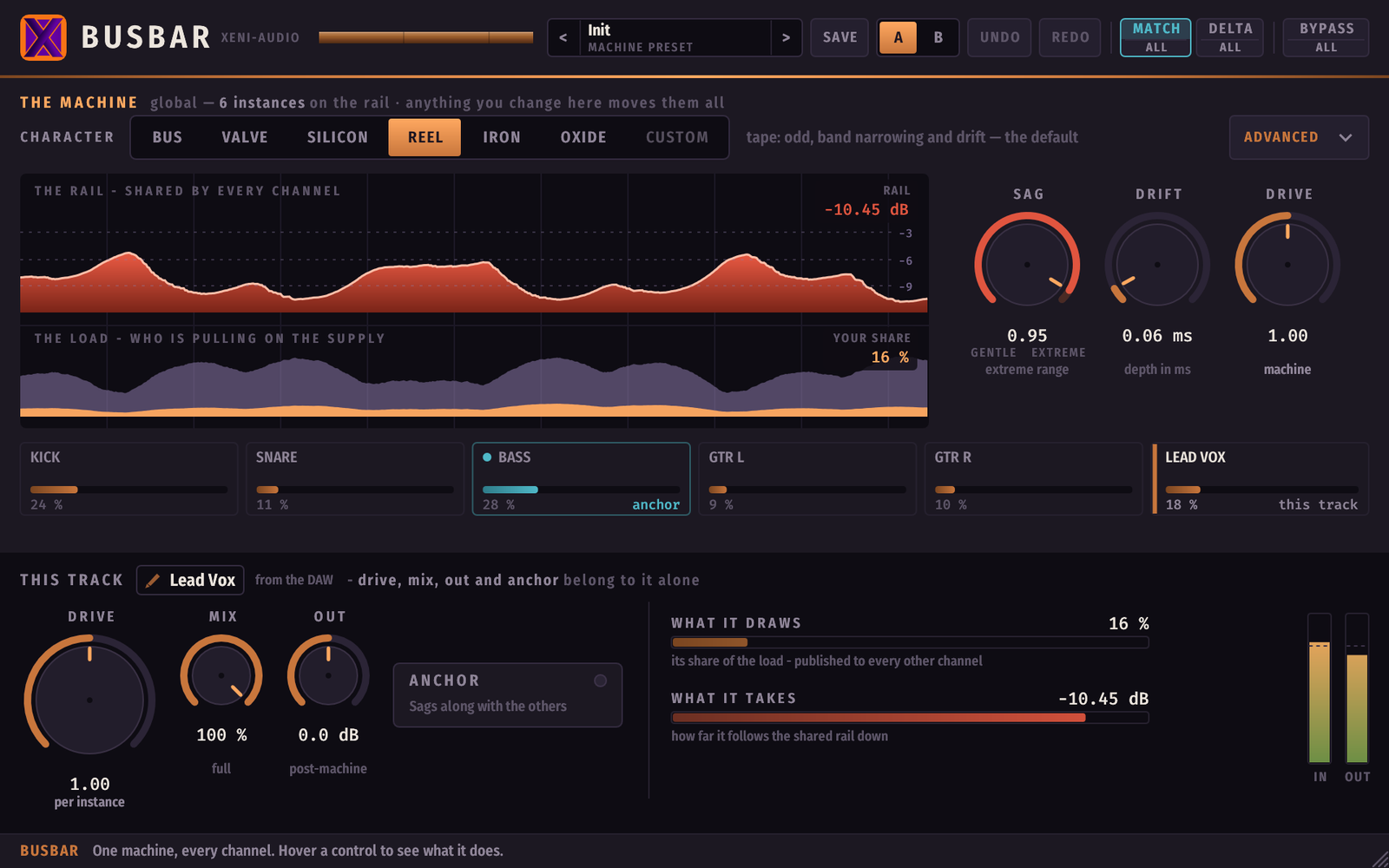Viewport: 1389px width, 868px height.
Task: Go to the previous machine preset
Action: pyautogui.click(x=563, y=37)
